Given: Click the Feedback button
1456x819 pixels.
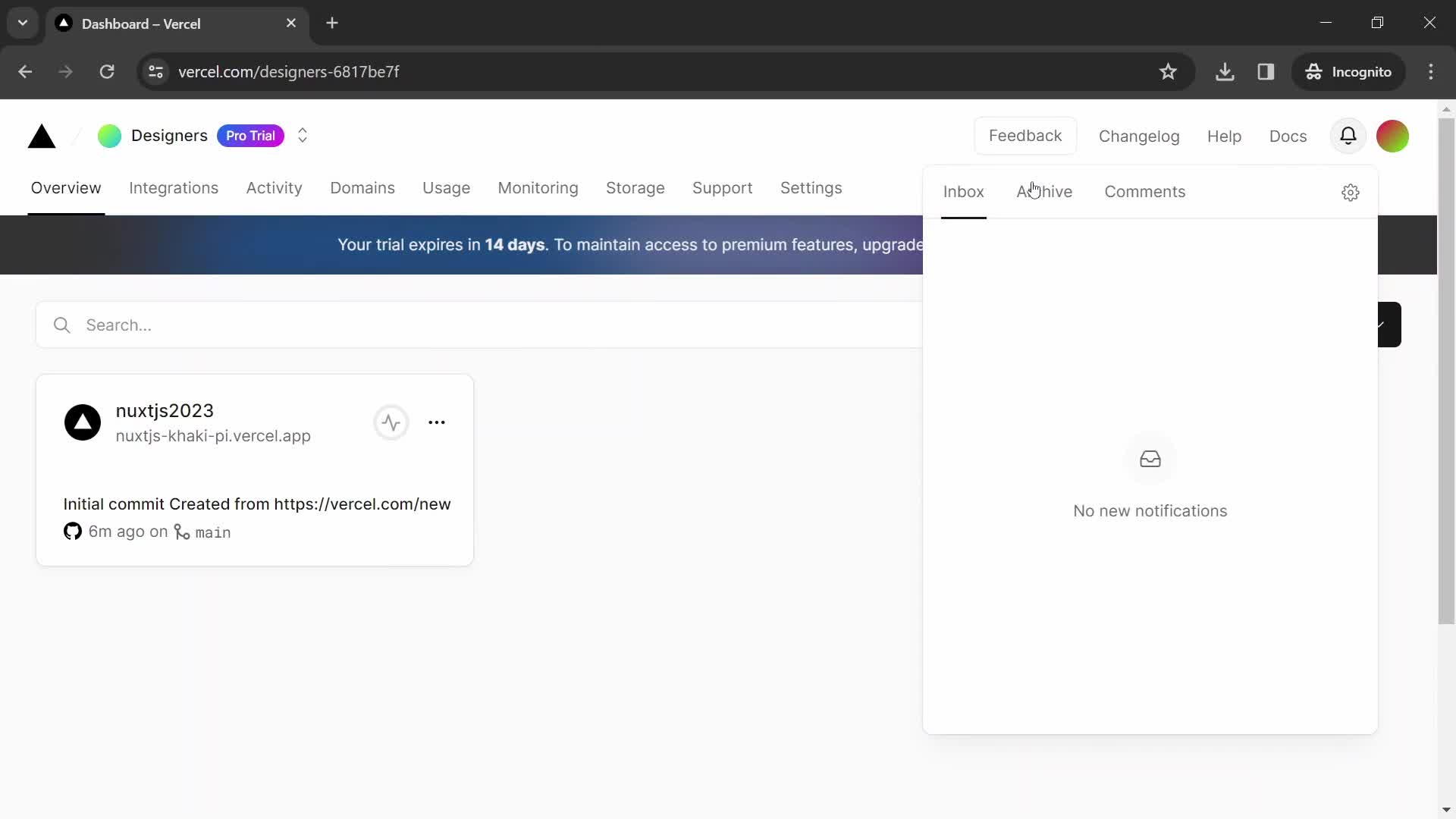Looking at the screenshot, I should tap(1025, 135).
